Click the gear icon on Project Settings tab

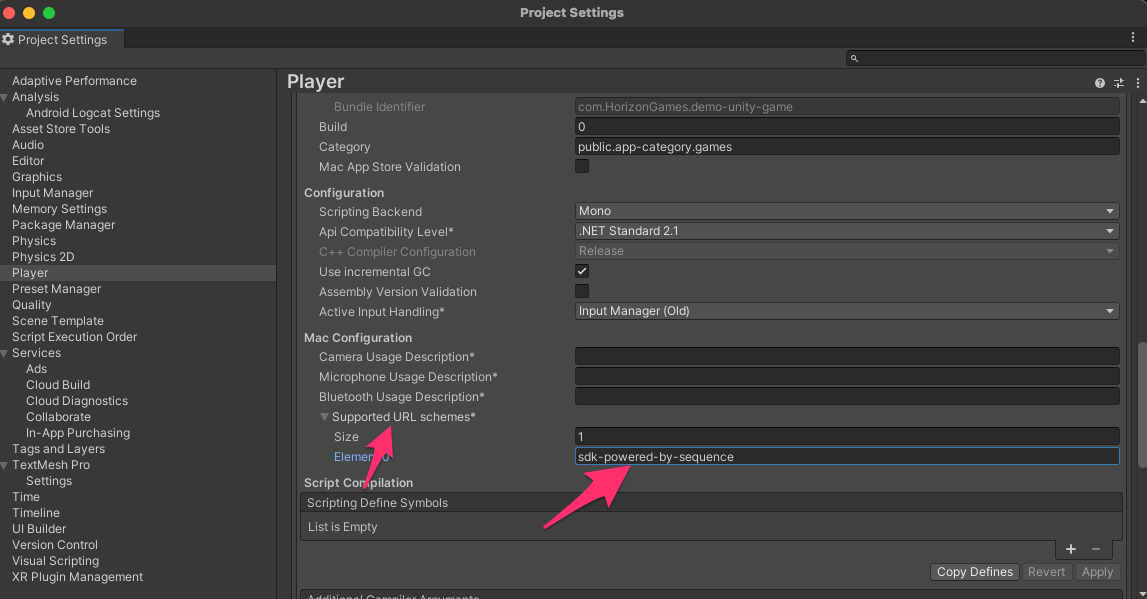[8, 40]
